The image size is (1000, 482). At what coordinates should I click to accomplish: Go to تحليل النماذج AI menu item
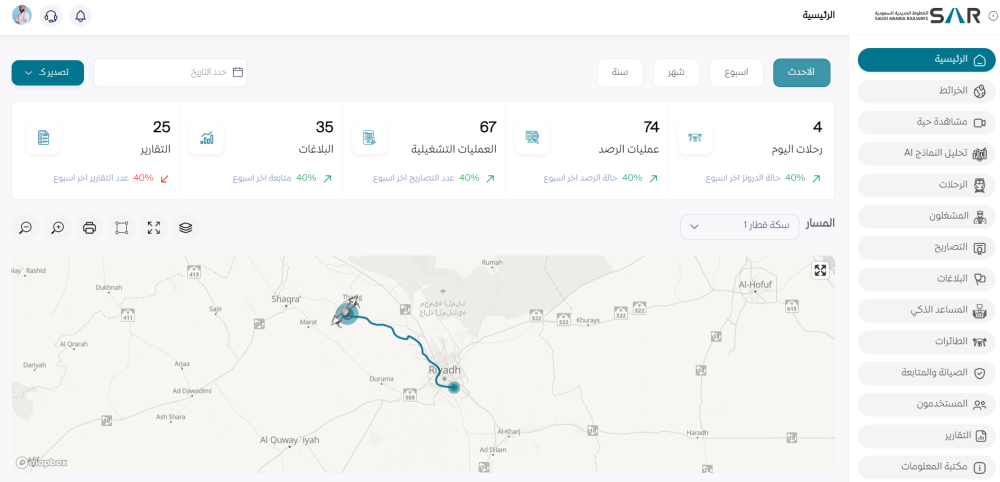point(925,153)
